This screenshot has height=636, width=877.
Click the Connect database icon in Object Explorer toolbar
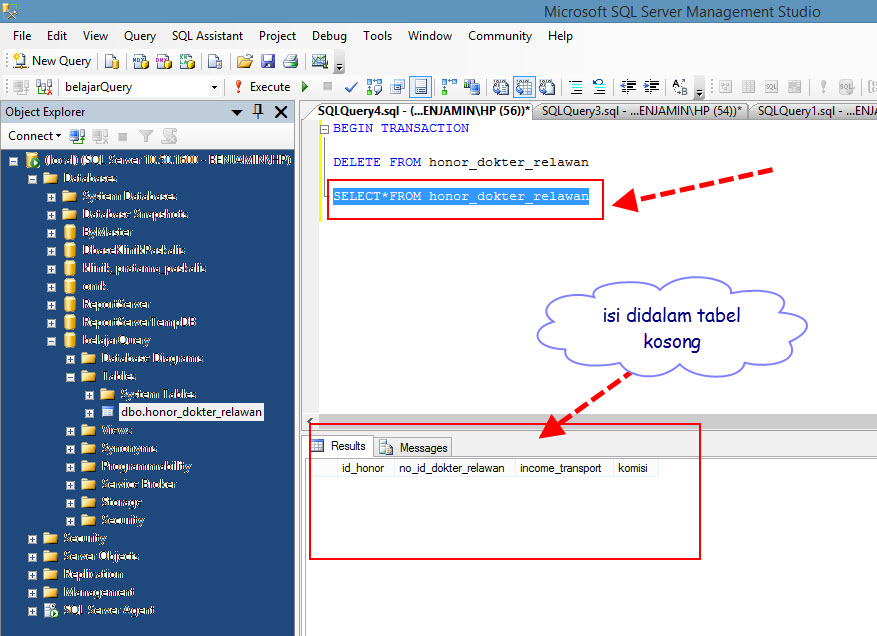click(x=77, y=135)
